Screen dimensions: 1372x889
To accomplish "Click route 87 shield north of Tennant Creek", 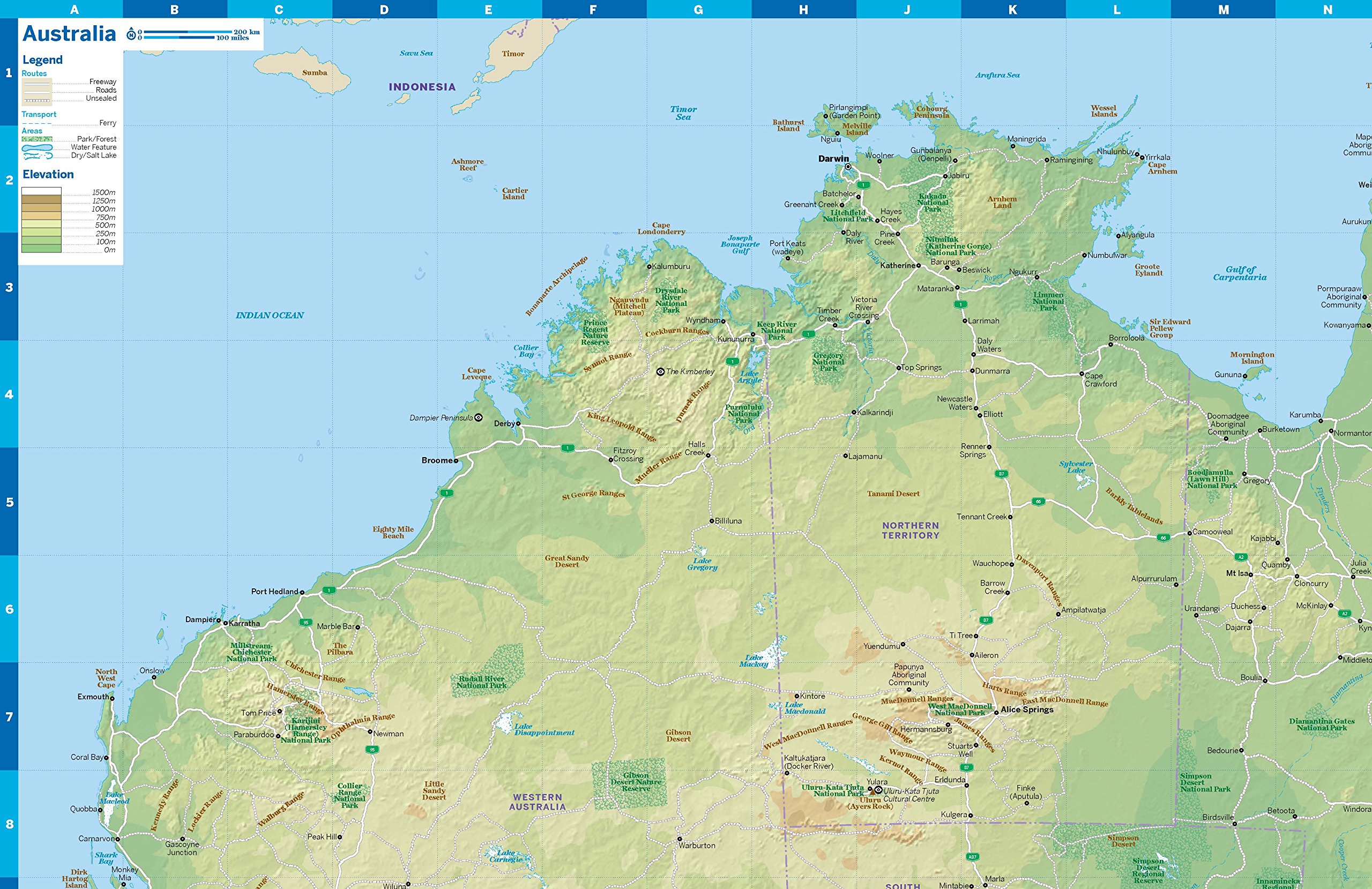I will pos(1001,474).
